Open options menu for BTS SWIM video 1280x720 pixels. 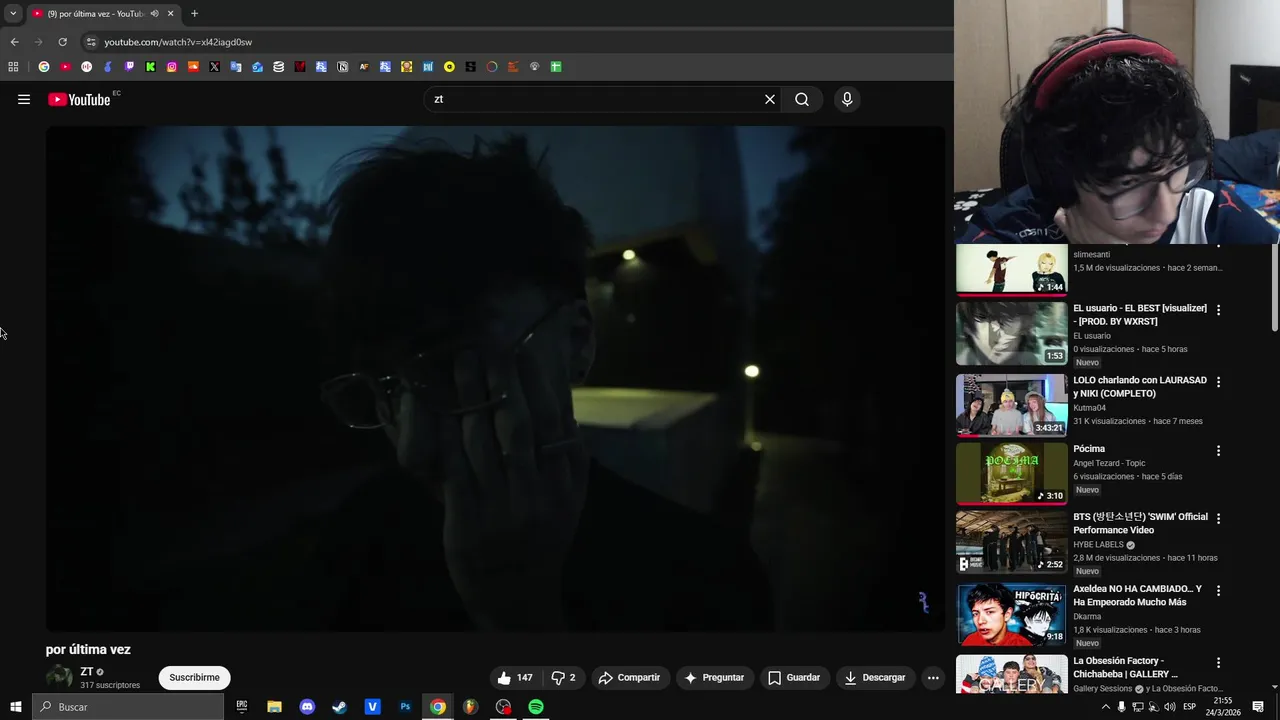tap(1218, 518)
